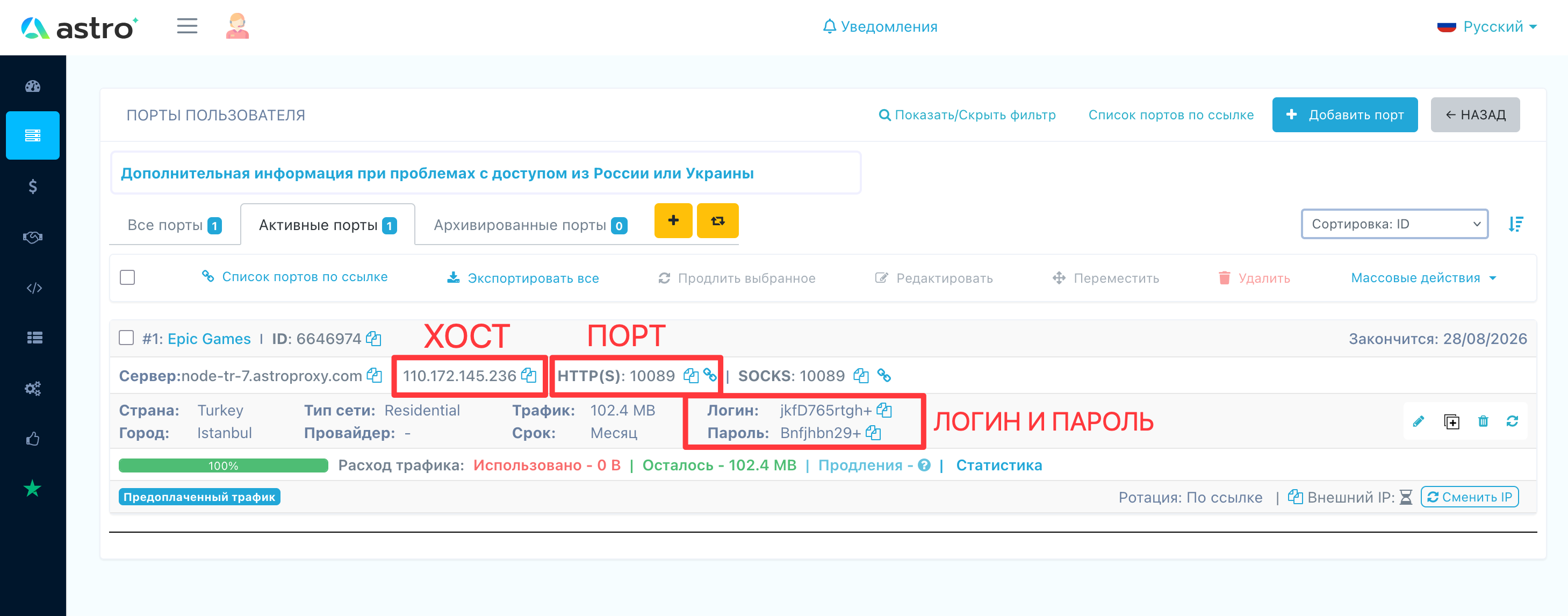This screenshot has height=616, width=1568.
Task: Copy the IP 110.172.145.236
Action: tap(529, 376)
